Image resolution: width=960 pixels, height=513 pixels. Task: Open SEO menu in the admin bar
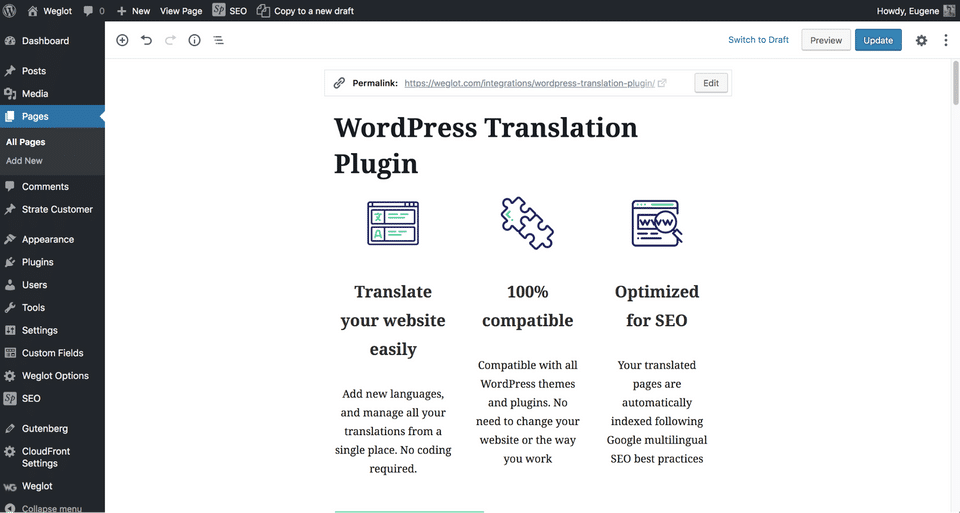(x=230, y=10)
